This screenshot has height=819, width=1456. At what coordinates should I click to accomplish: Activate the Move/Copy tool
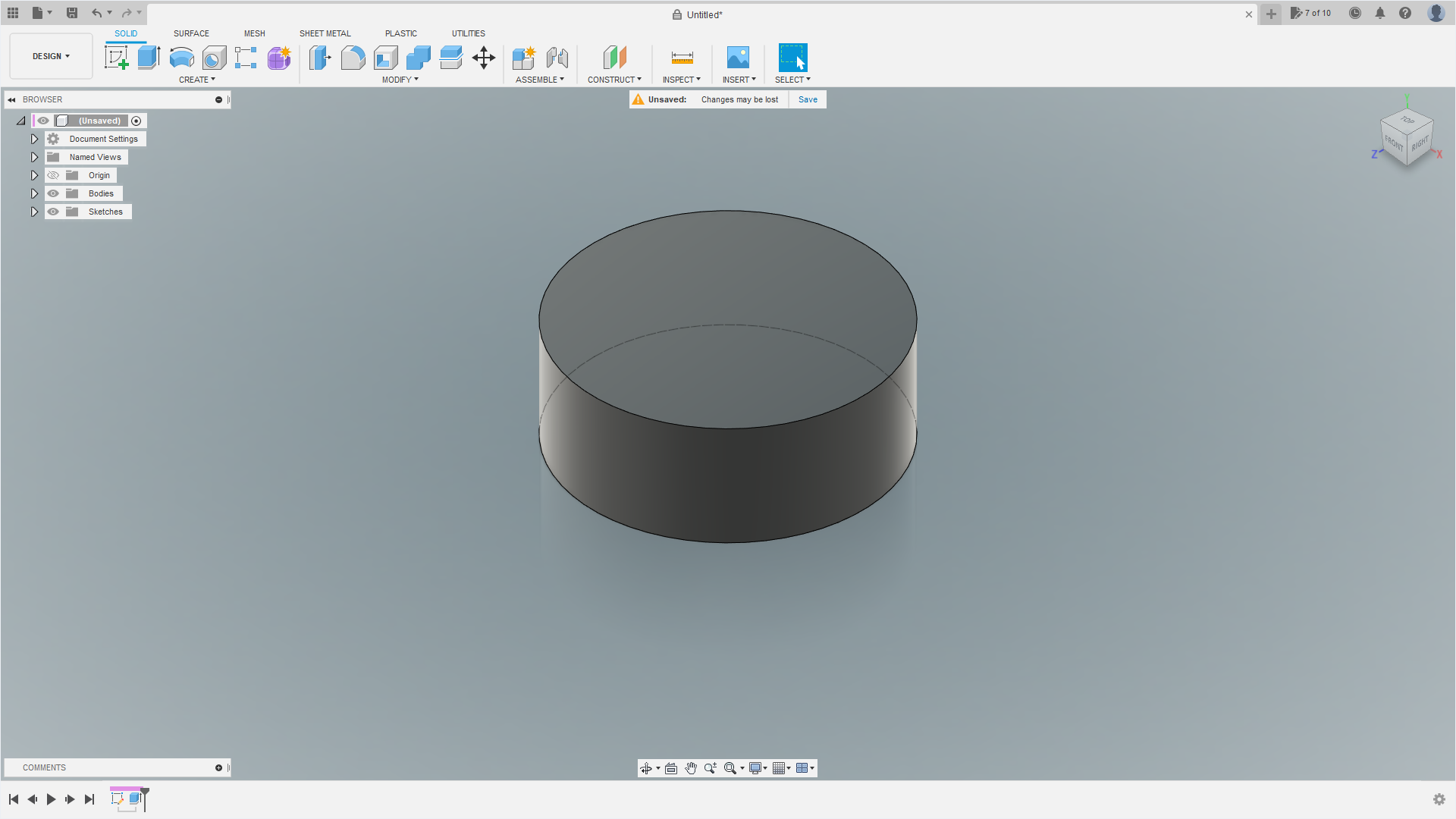[x=484, y=58]
